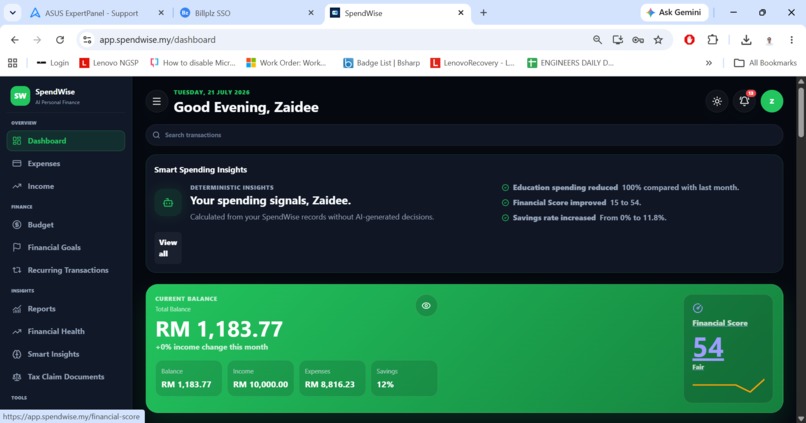Go to the Income page
Image resolution: width=806 pixels, height=423 pixels.
66,186
